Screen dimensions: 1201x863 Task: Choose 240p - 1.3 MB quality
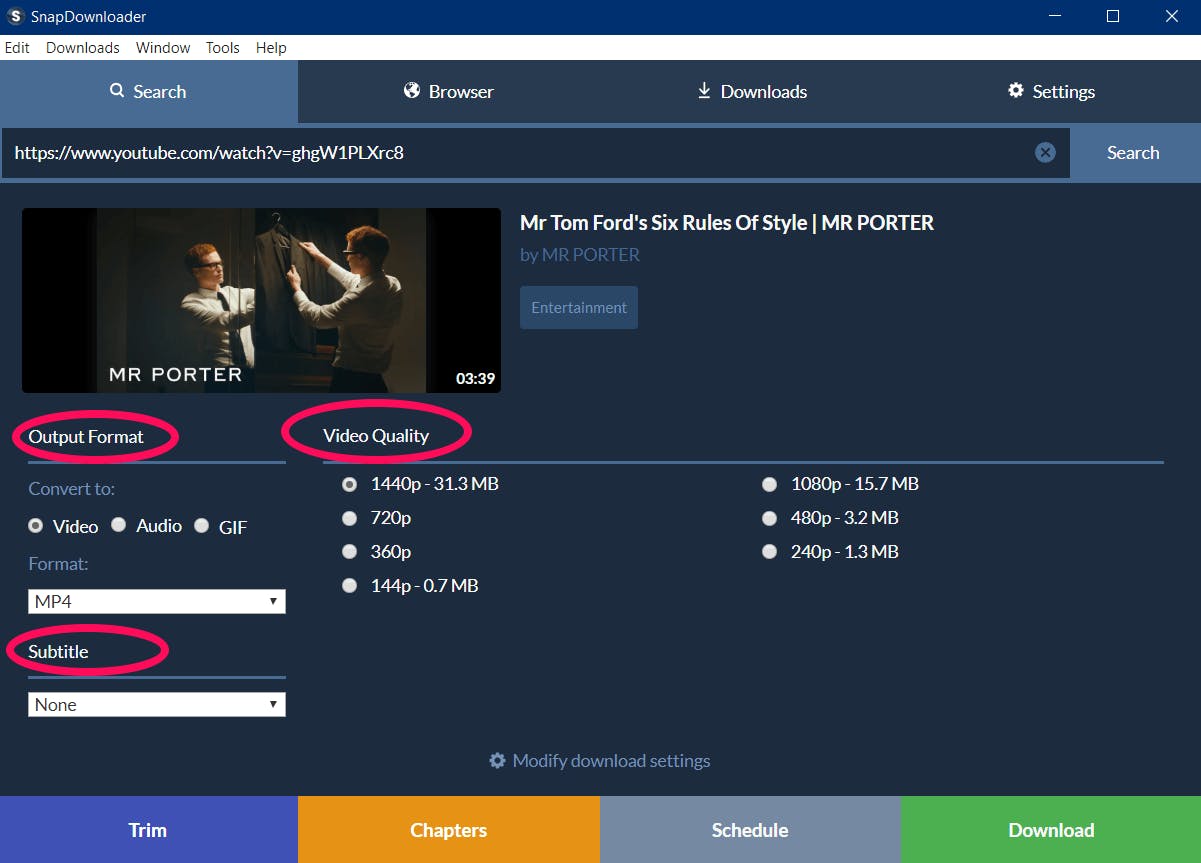(769, 551)
